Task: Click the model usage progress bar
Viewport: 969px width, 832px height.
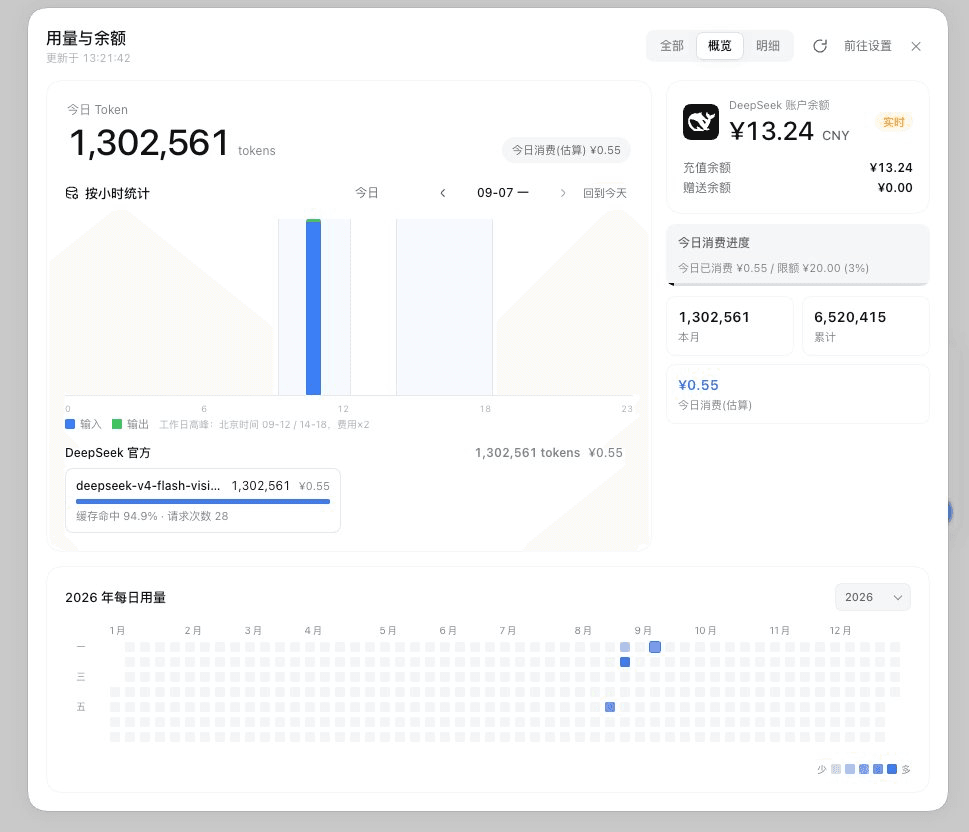Action: pyautogui.click(x=203, y=501)
